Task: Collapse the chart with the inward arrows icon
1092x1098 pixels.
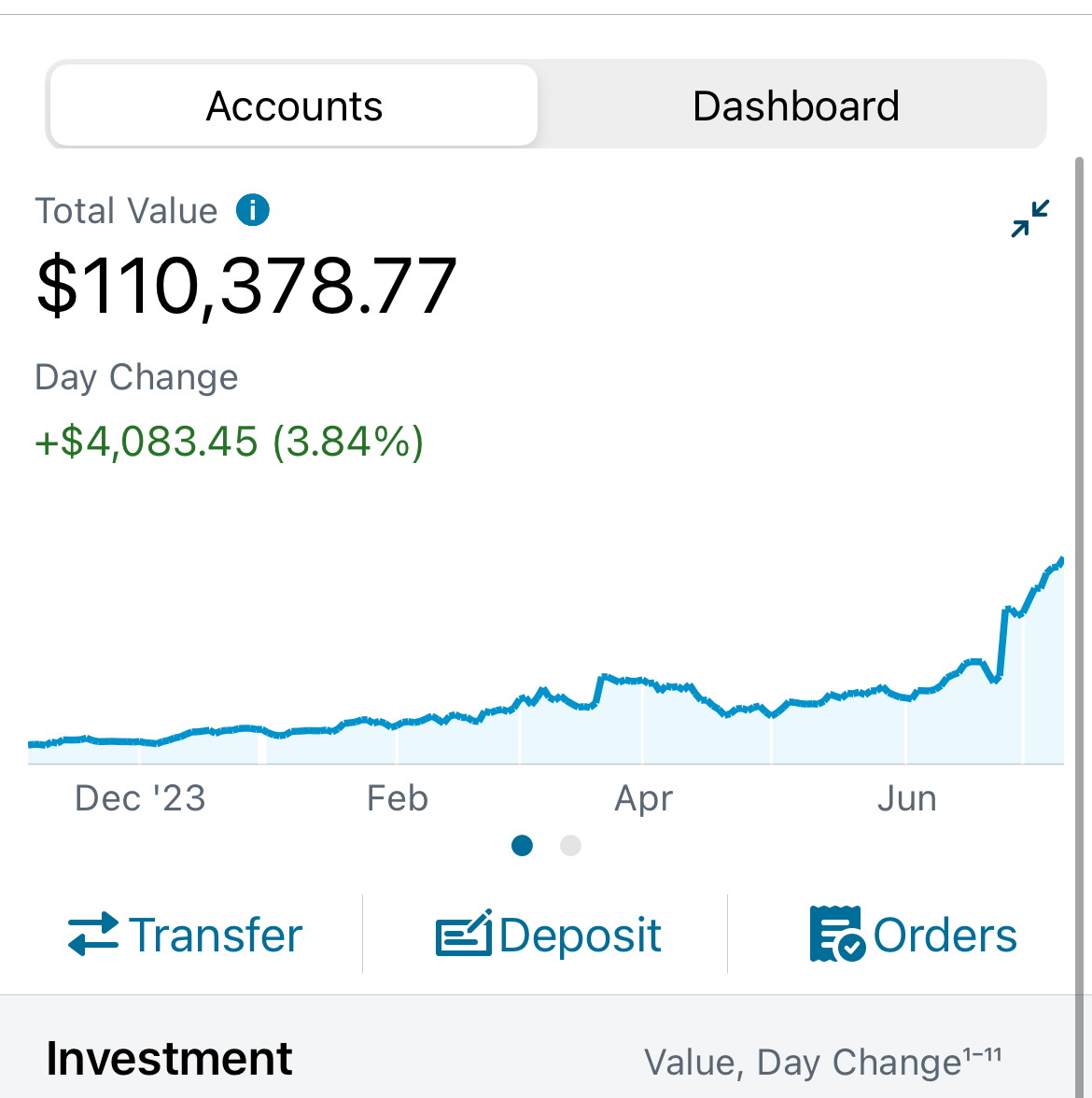Action: (x=1030, y=218)
